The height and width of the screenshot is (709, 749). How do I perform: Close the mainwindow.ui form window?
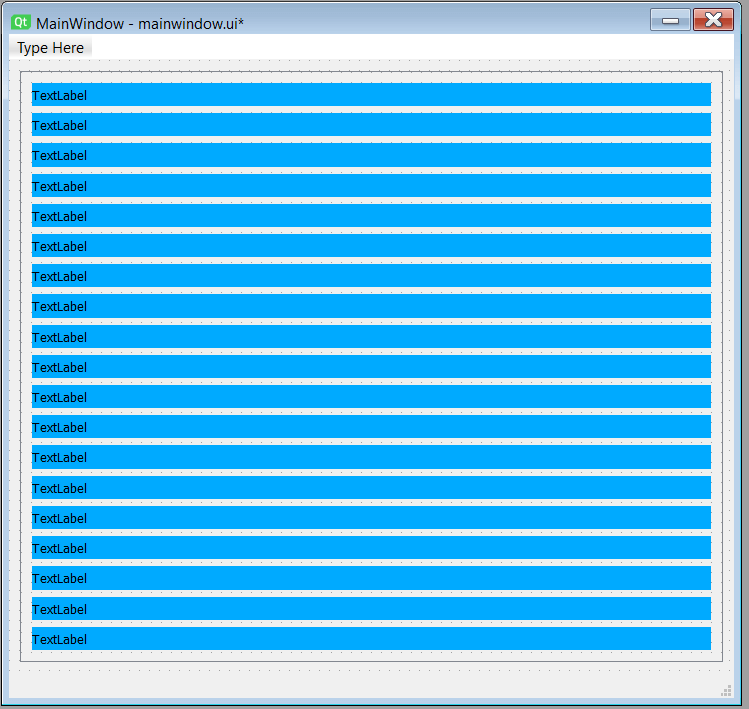coord(713,20)
